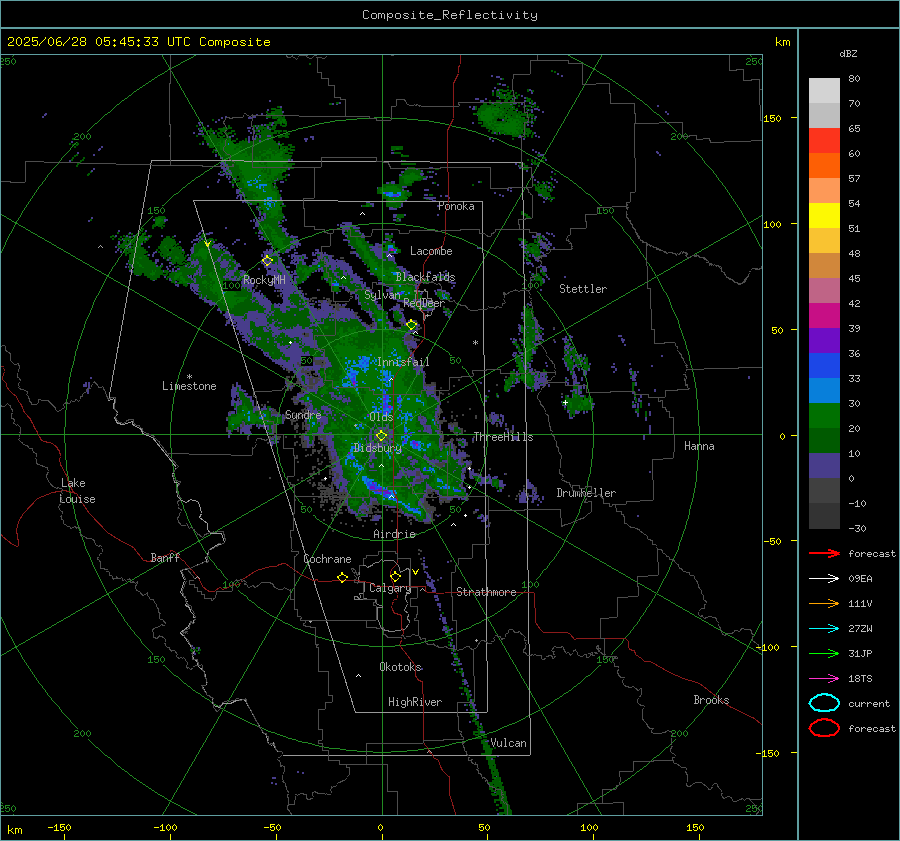The image size is (900, 841).
Task: Pick the cyan 27ZW arrow legend icon
Action: 824,629
